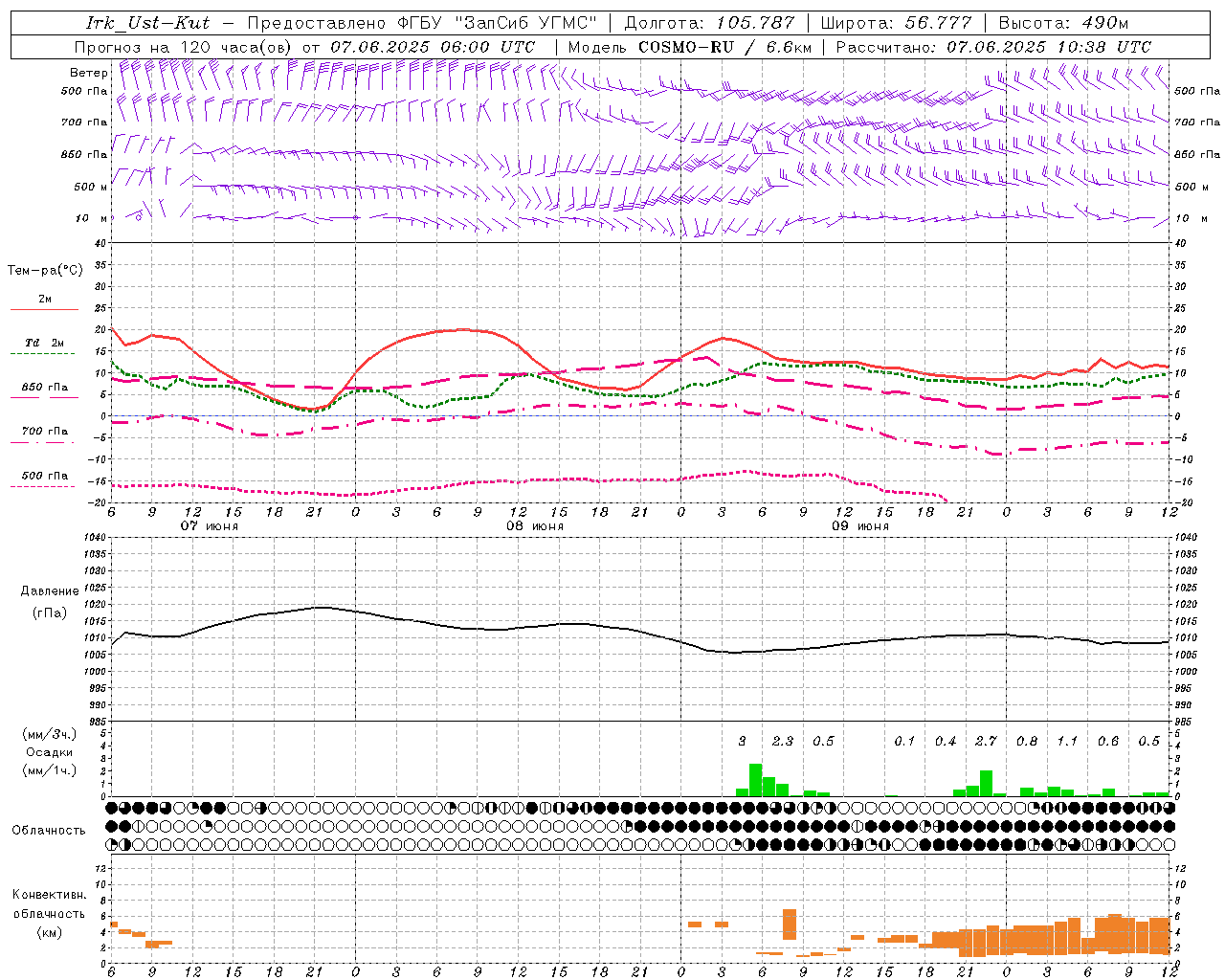Click the "(мм/1ч.)" precipitation unit label
The width and height of the screenshot is (1225, 980).
click(x=50, y=770)
